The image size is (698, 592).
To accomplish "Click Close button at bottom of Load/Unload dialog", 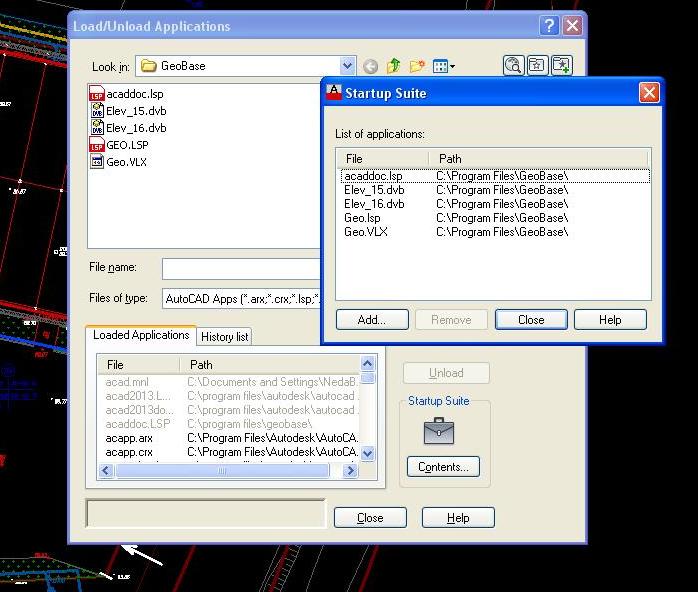I will (x=370, y=518).
